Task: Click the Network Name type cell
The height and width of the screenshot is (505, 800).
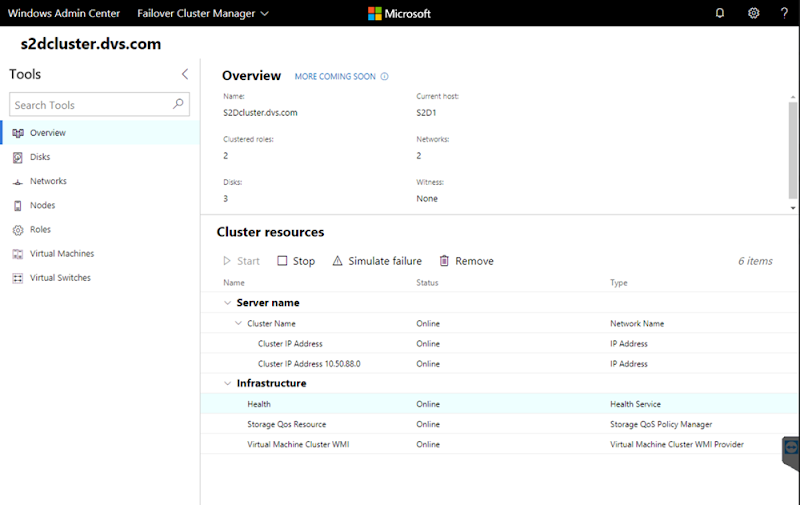Action: pos(637,323)
